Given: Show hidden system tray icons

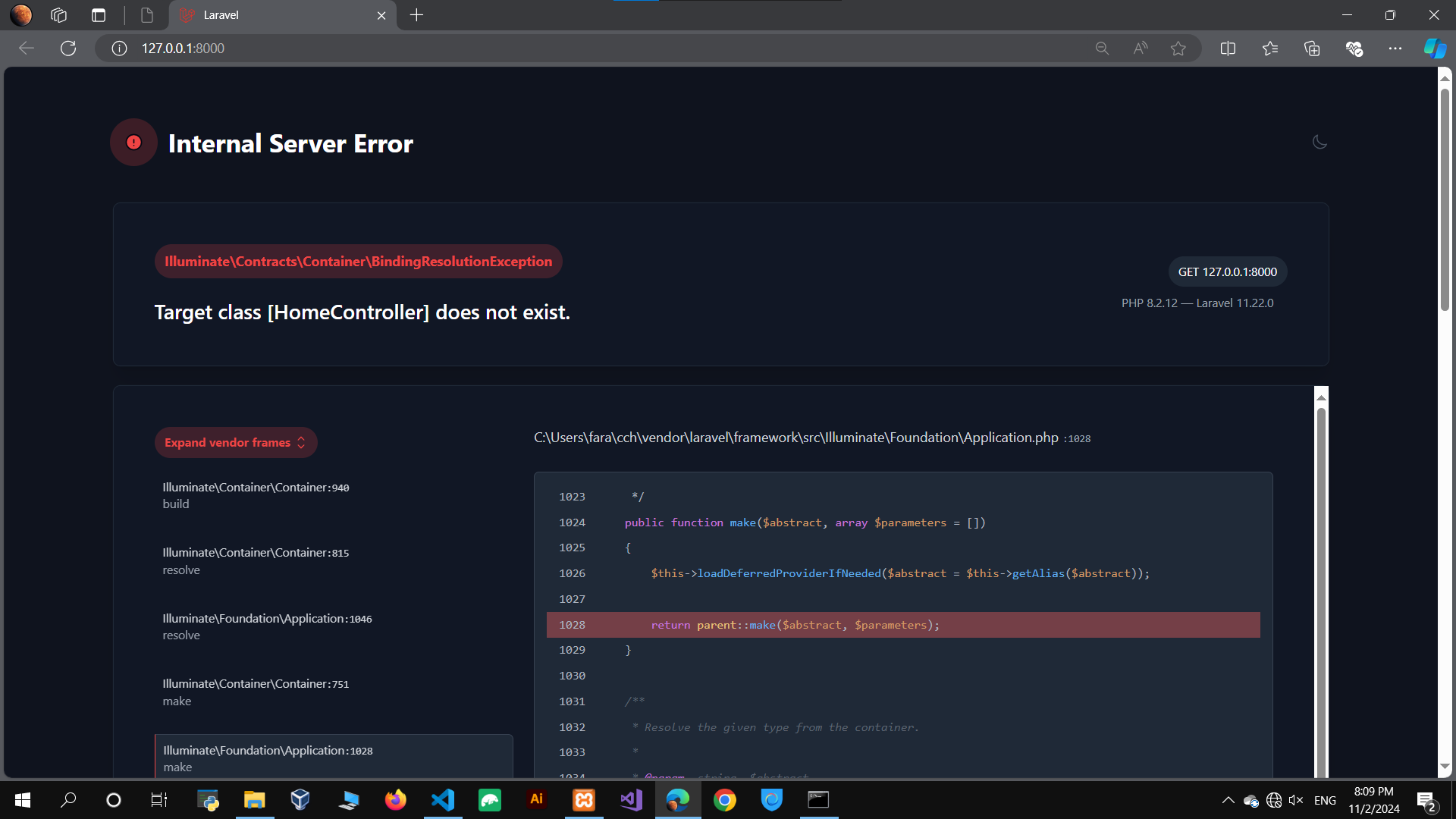Looking at the screenshot, I should pos(1228,800).
